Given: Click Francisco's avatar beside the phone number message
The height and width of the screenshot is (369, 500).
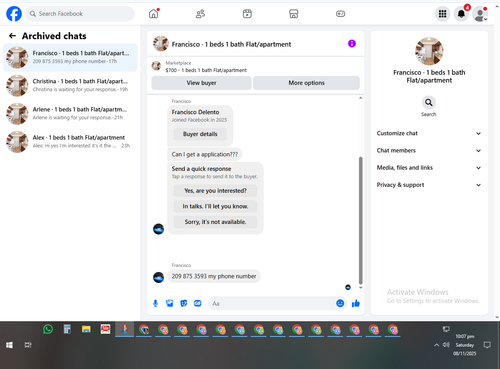Looking at the screenshot, I should (x=158, y=277).
